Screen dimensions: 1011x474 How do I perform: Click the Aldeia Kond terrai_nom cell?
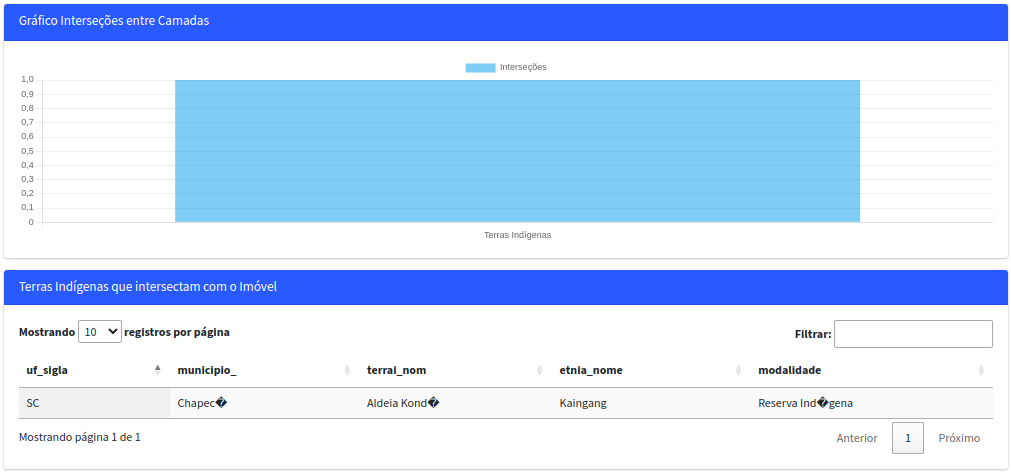[403, 403]
